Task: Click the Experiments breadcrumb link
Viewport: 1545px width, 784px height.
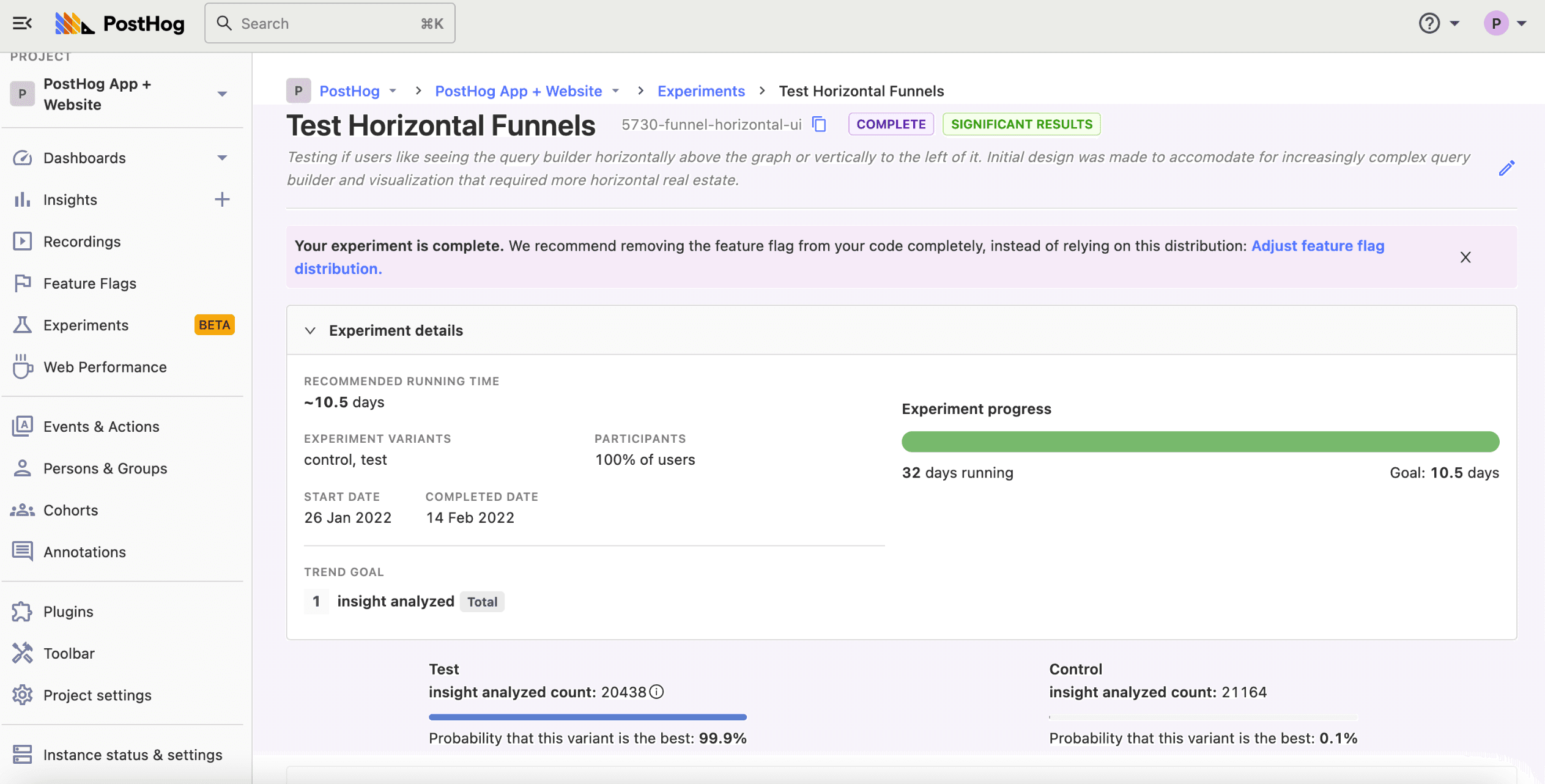Action: (x=701, y=91)
